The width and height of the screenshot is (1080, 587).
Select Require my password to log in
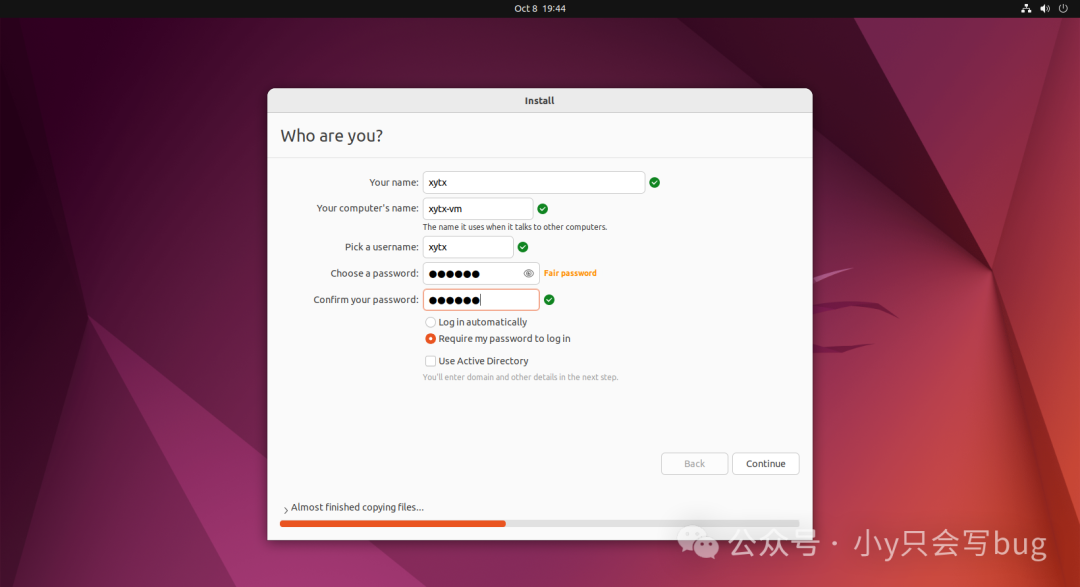[x=431, y=339]
